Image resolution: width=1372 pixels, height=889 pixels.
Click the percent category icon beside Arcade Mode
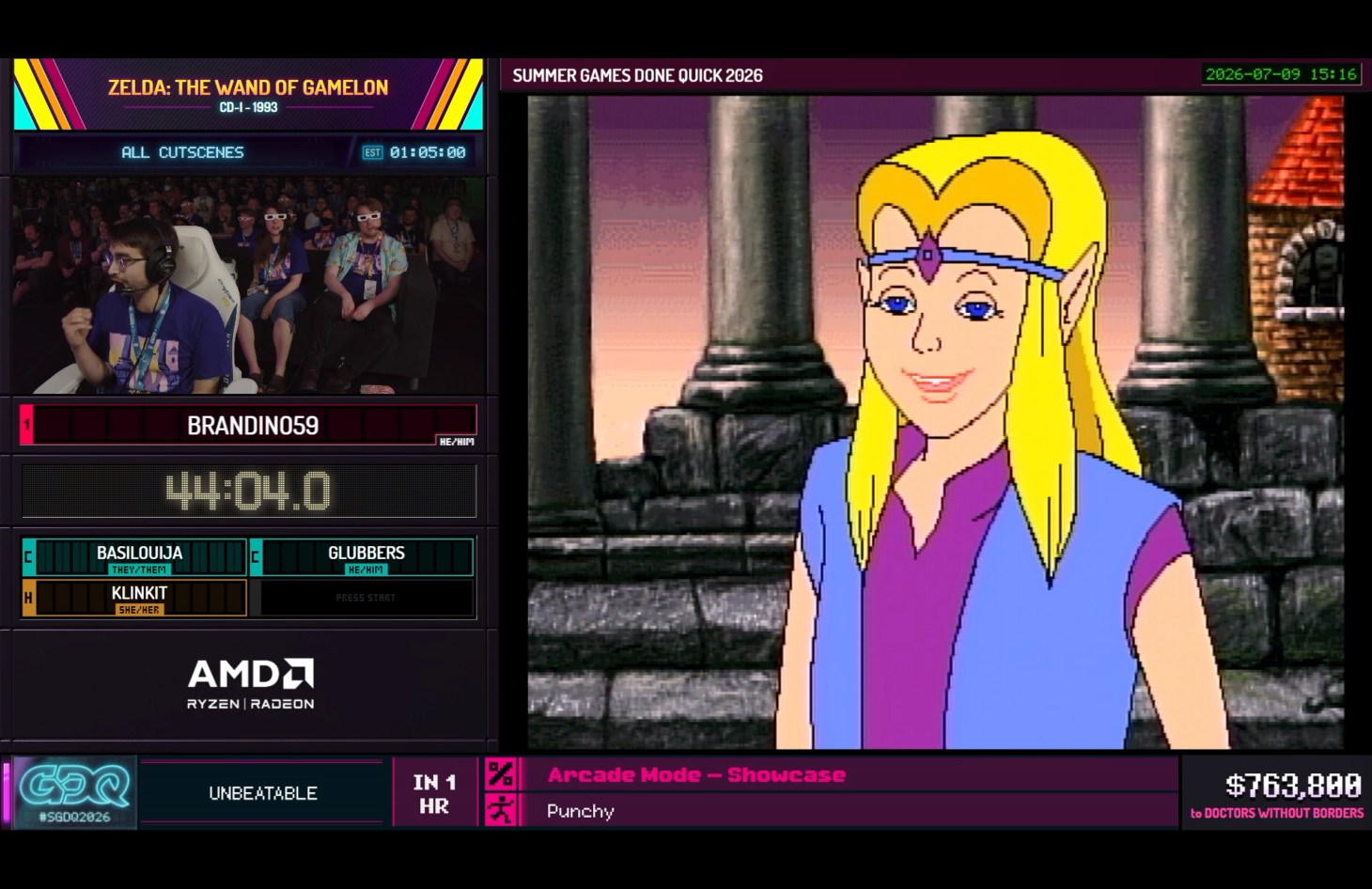(x=500, y=774)
